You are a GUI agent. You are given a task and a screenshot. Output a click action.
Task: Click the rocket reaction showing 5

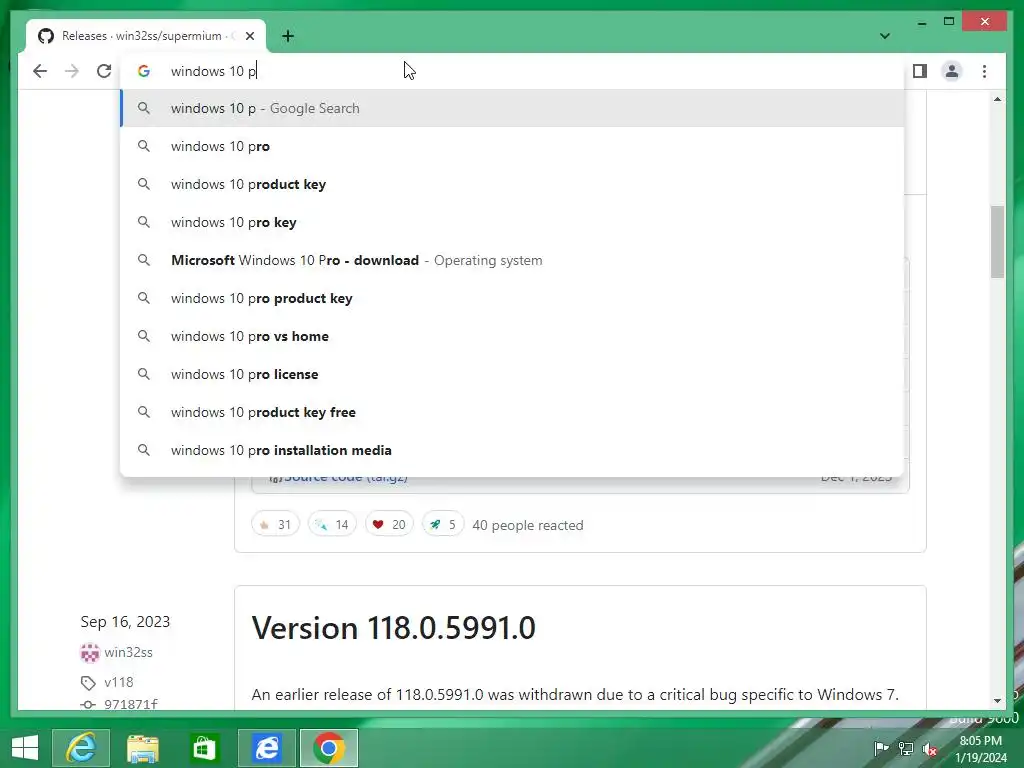[443, 524]
